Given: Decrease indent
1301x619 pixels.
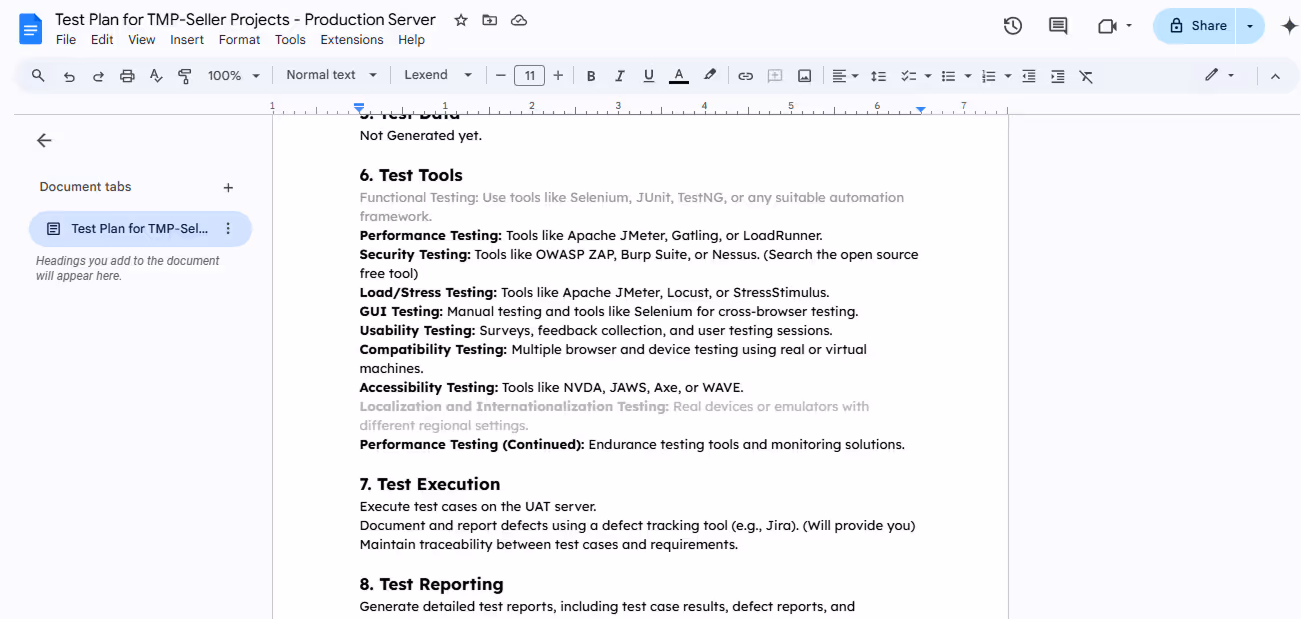Looking at the screenshot, I should (1028, 75).
